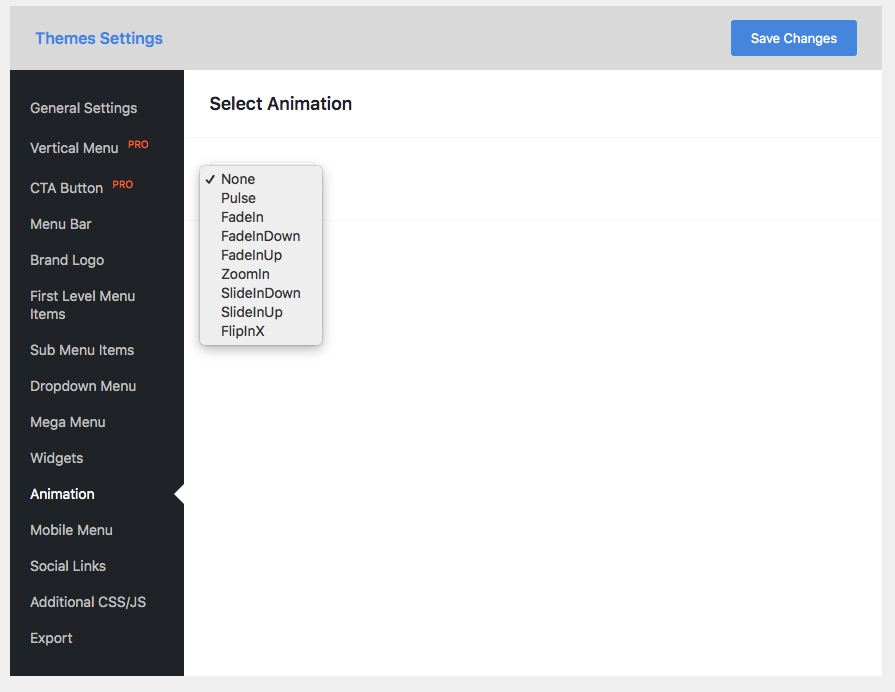Click the Save Changes button
This screenshot has height=692, width=895.
coord(793,38)
